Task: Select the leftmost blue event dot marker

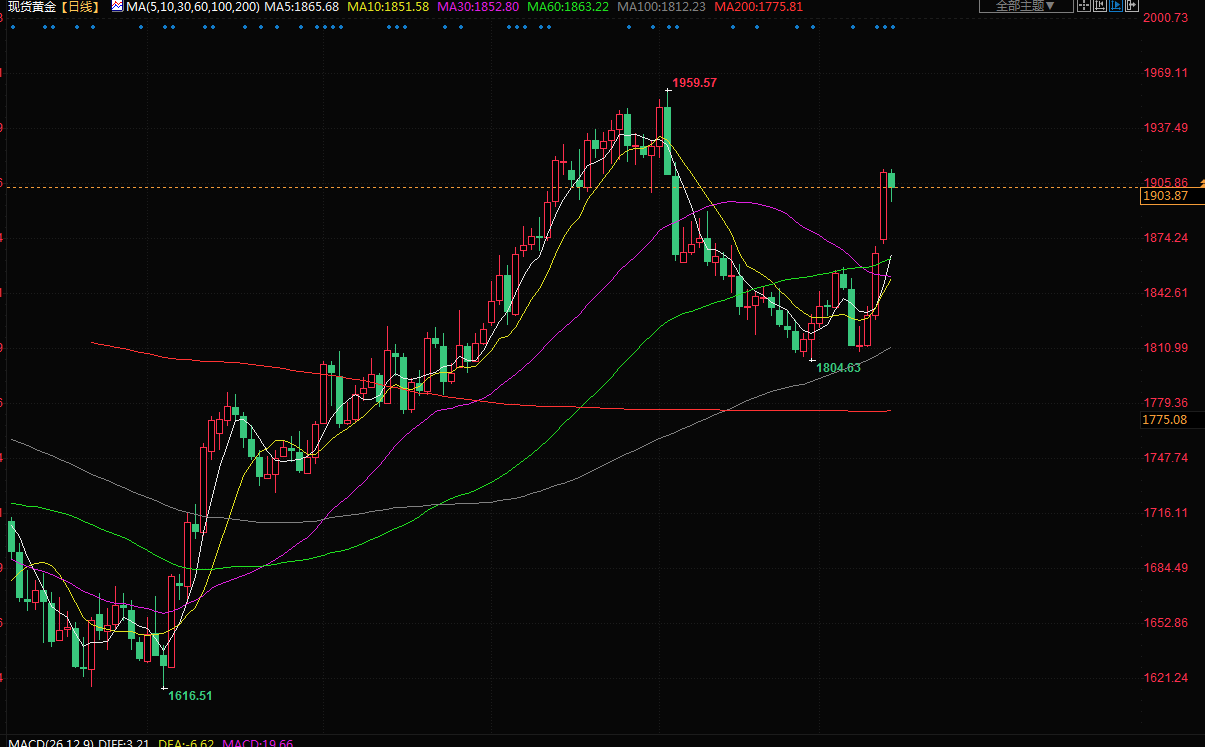Action: coord(11,27)
